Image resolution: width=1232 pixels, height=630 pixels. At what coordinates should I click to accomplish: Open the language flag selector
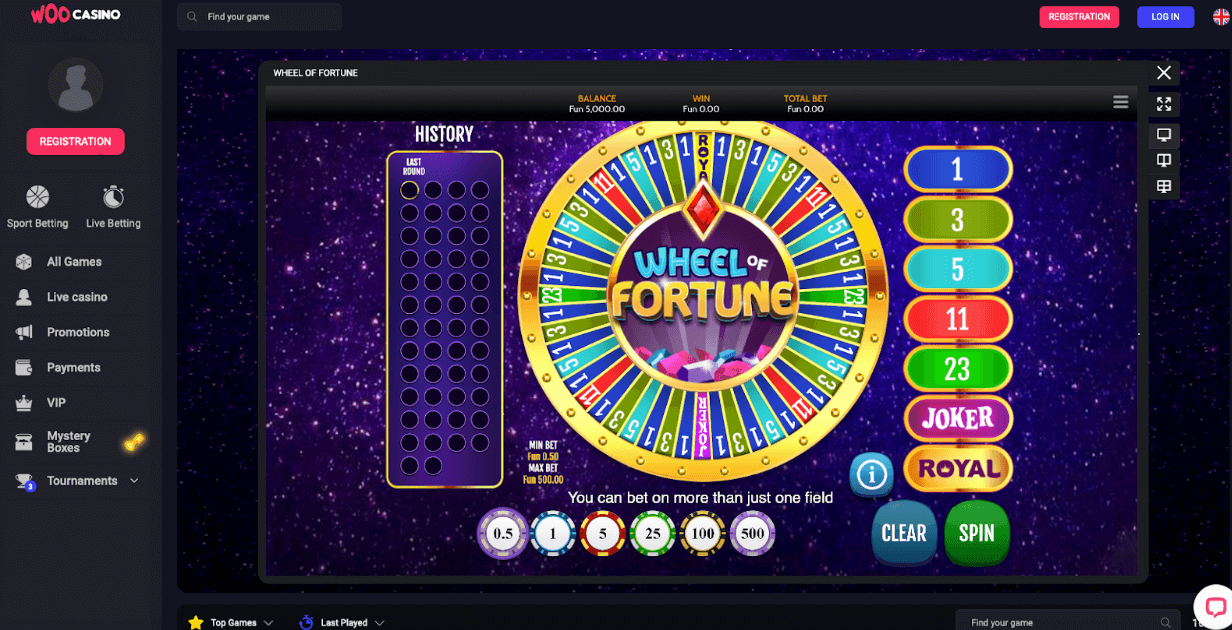pos(1221,17)
